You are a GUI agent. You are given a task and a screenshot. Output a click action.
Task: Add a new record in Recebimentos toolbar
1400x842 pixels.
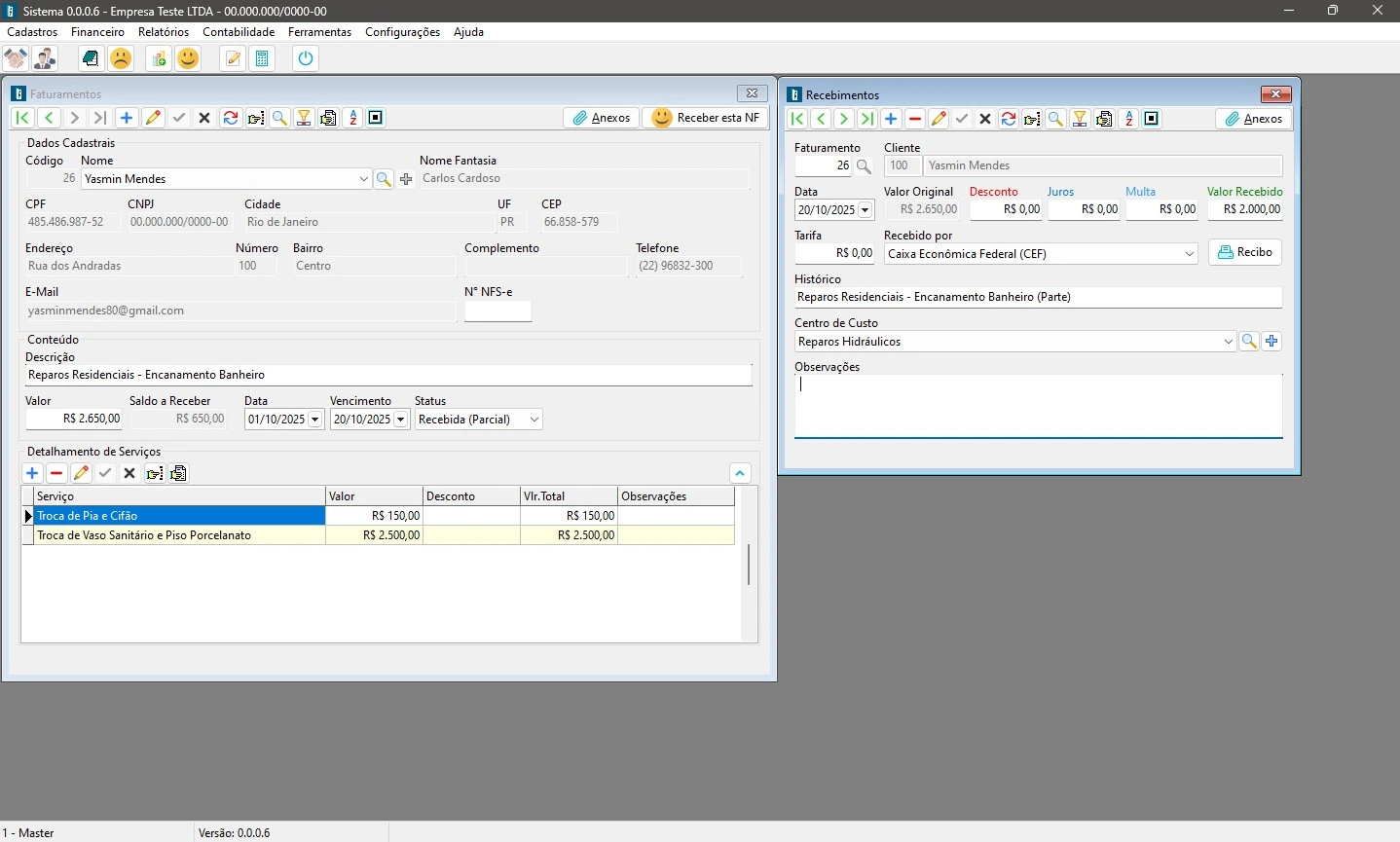click(x=891, y=119)
